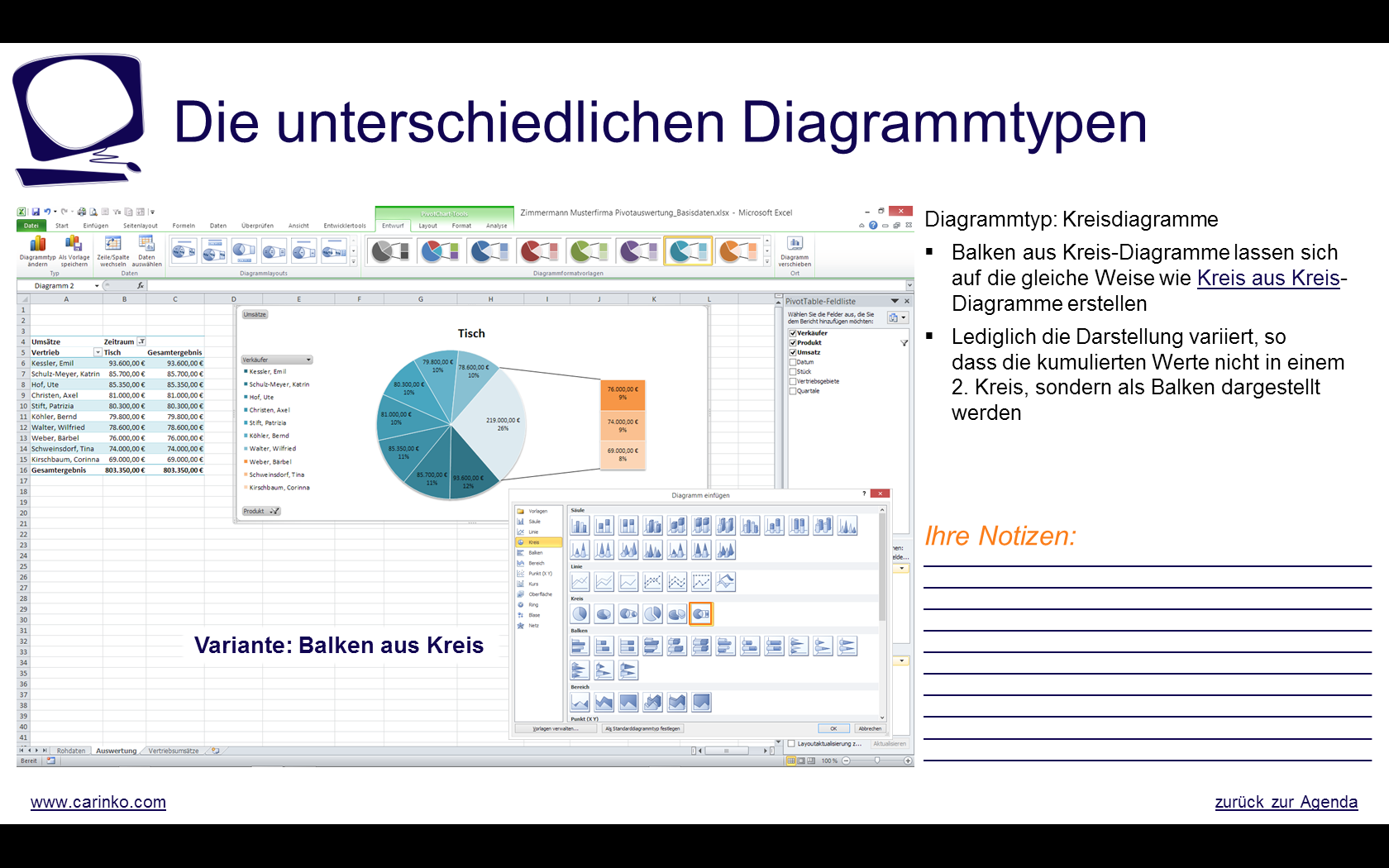Click the undo icon in quick access
The height and width of the screenshot is (868, 1389).
tap(48, 212)
